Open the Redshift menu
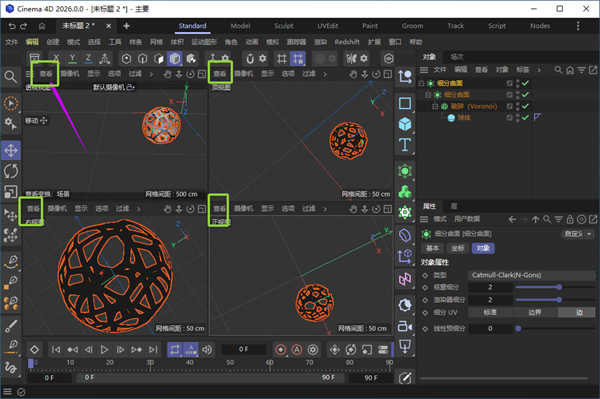This screenshot has height=399, width=600. click(347, 42)
